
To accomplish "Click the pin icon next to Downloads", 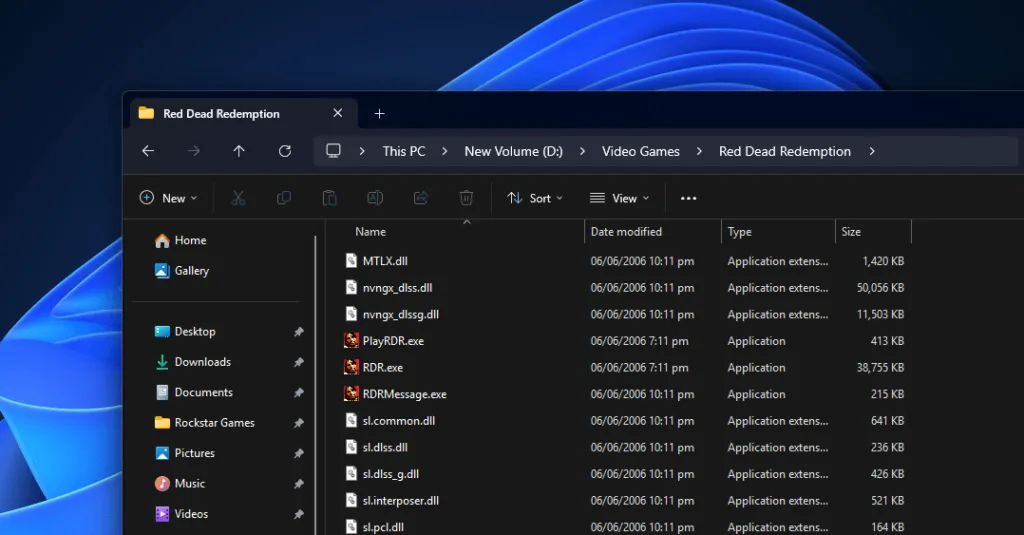I will 298,363.
